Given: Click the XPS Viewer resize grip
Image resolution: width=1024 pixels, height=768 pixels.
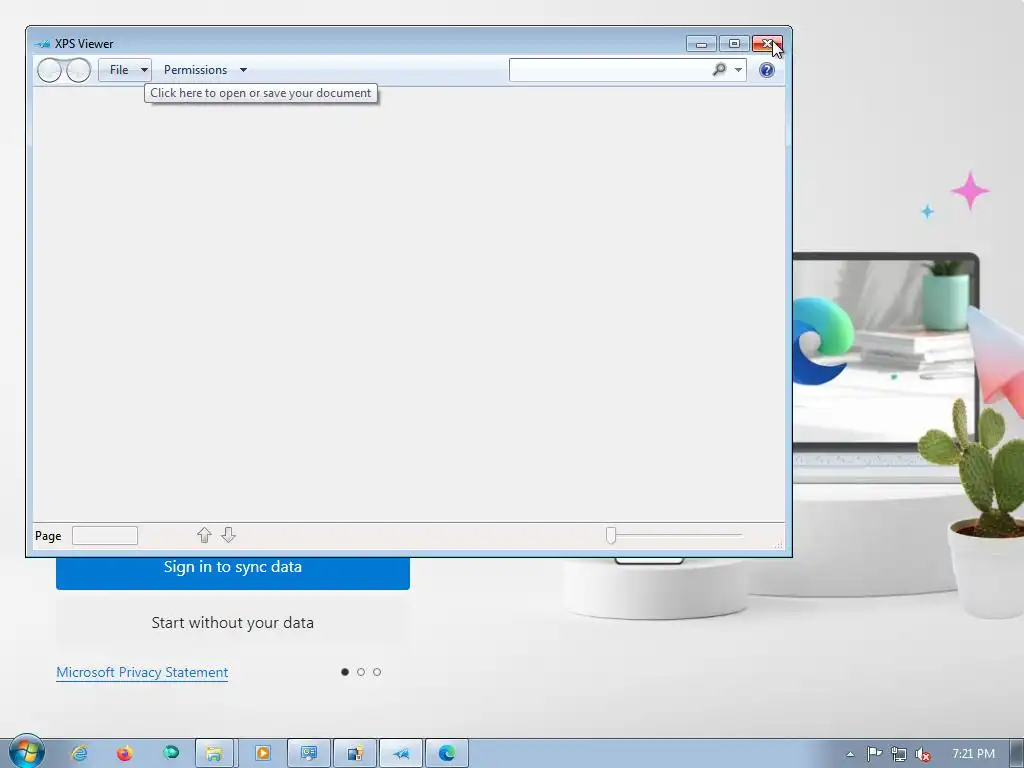Looking at the screenshot, I should click(778, 545).
